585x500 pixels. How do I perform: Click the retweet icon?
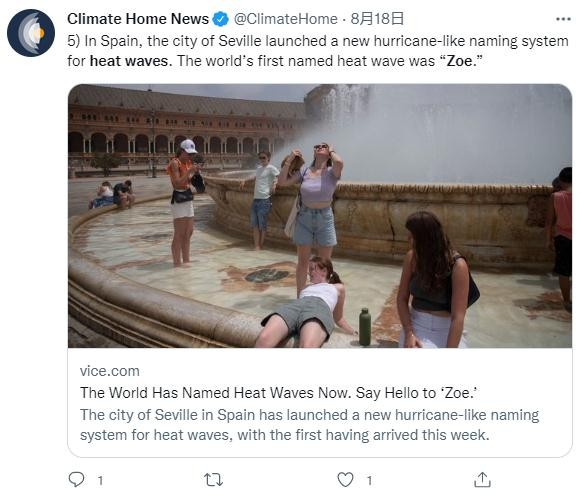[213, 480]
